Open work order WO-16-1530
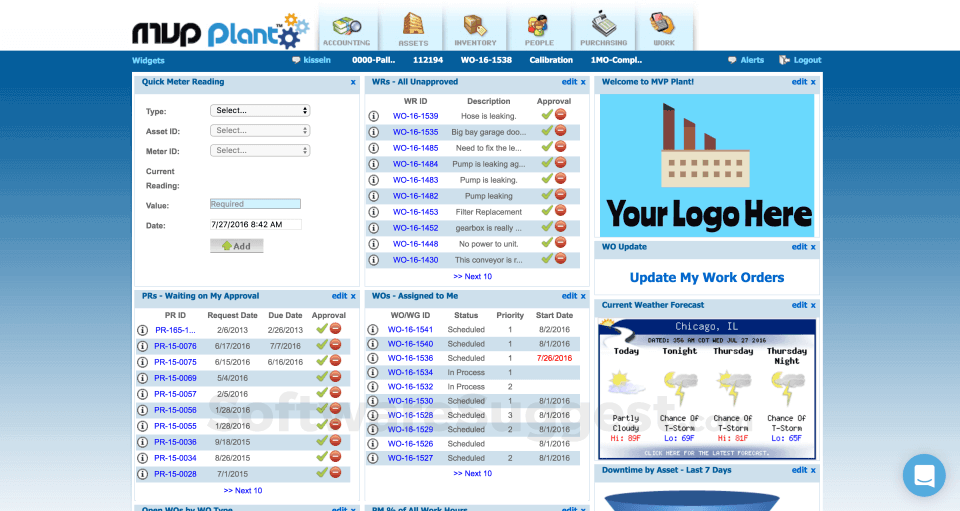This screenshot has height=511, width=960. [410, 401]
